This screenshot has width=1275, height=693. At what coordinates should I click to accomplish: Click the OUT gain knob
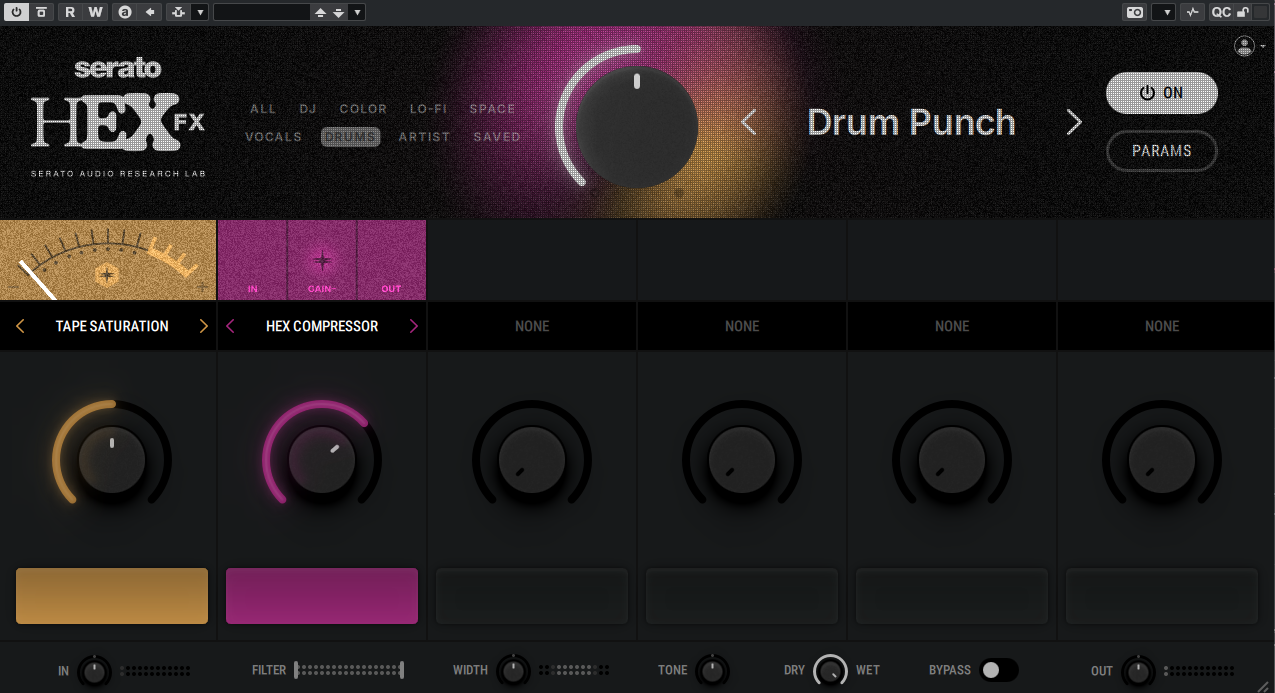click(x=1138, y=671)
